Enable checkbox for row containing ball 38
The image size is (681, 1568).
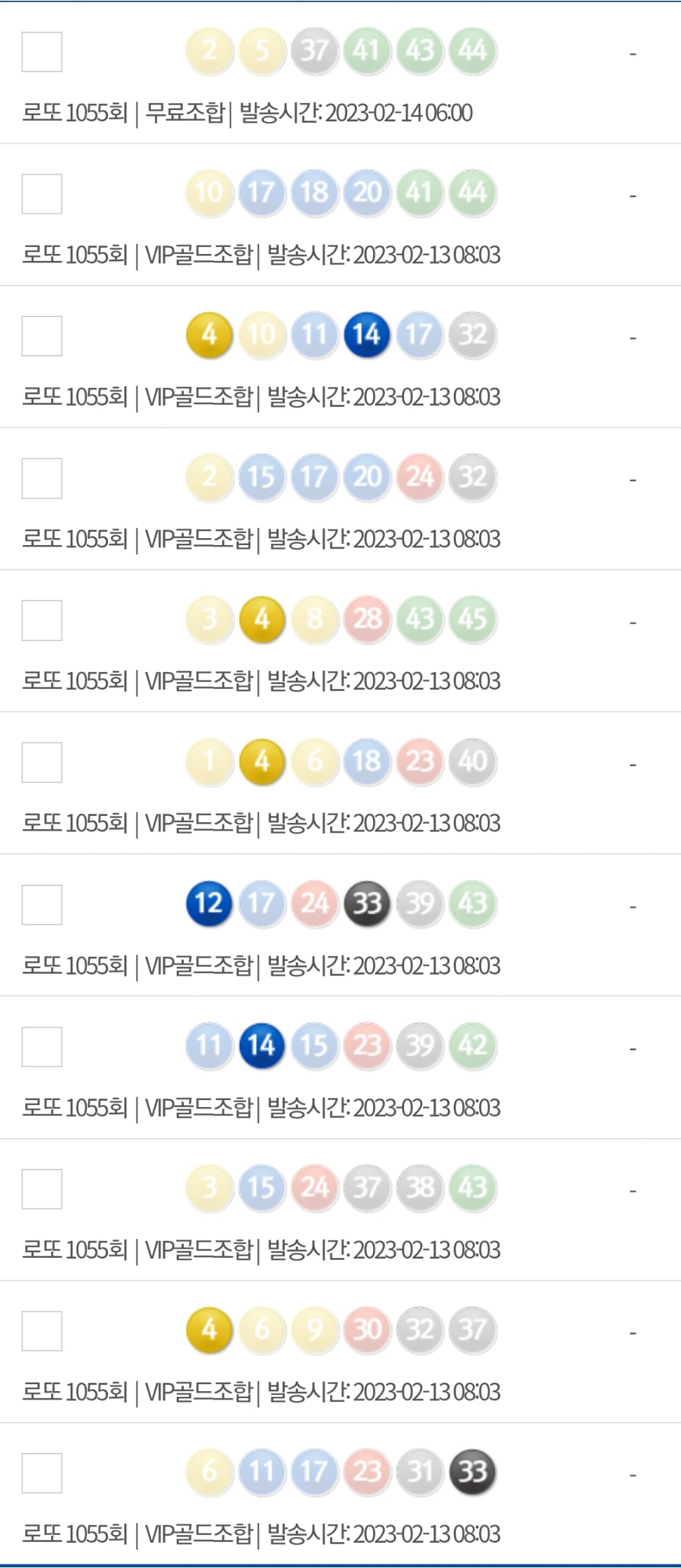tap(42, 1189)
